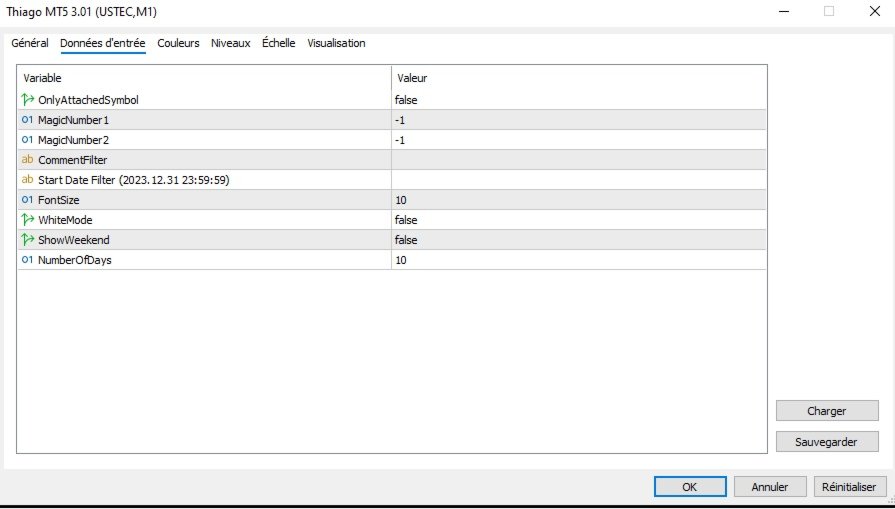Screen dimensions: 895x509
Task: Click the integer icon beside FontSize
Action: coord(27,200)
